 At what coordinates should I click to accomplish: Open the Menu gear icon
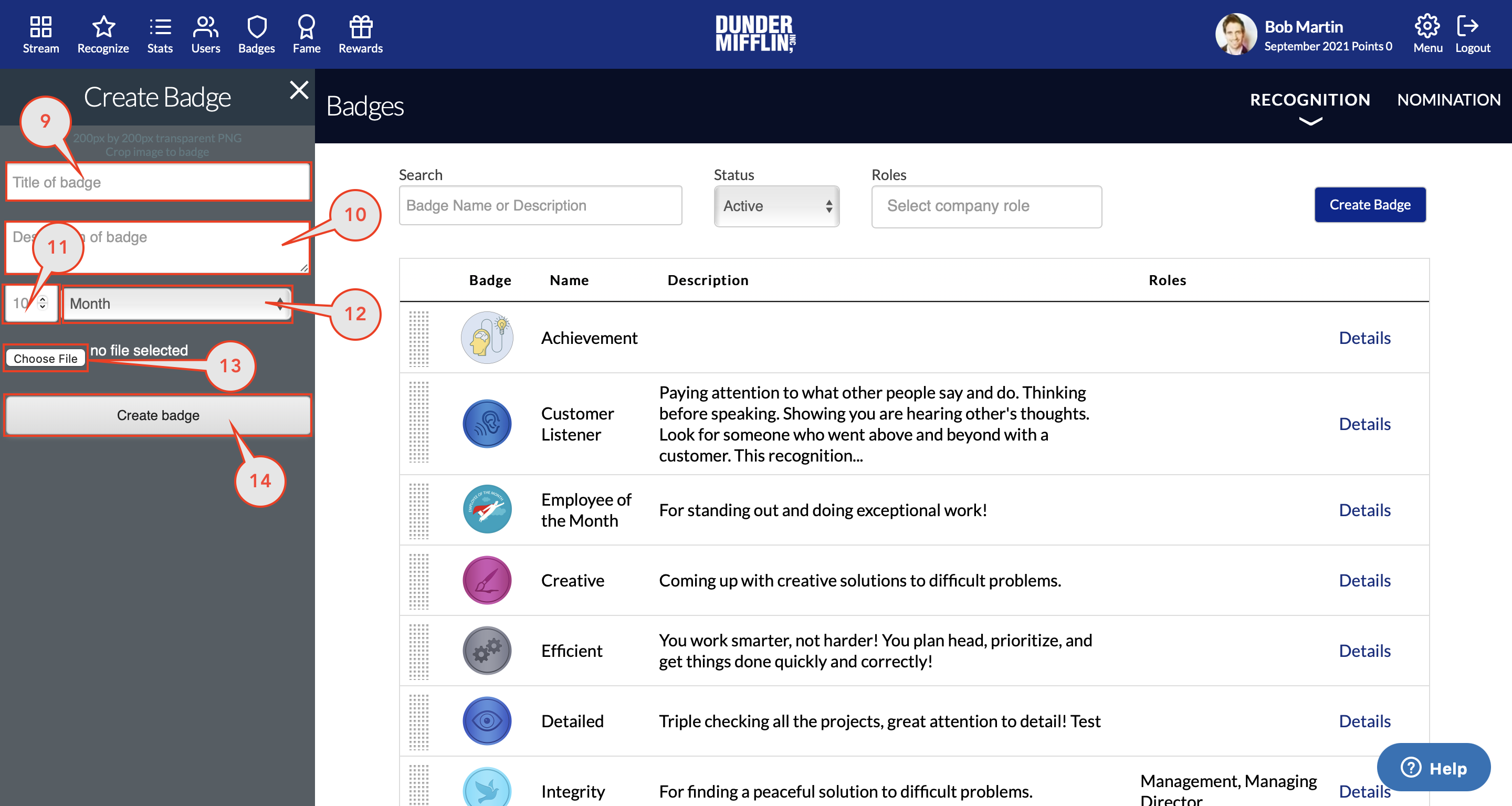1427,26
